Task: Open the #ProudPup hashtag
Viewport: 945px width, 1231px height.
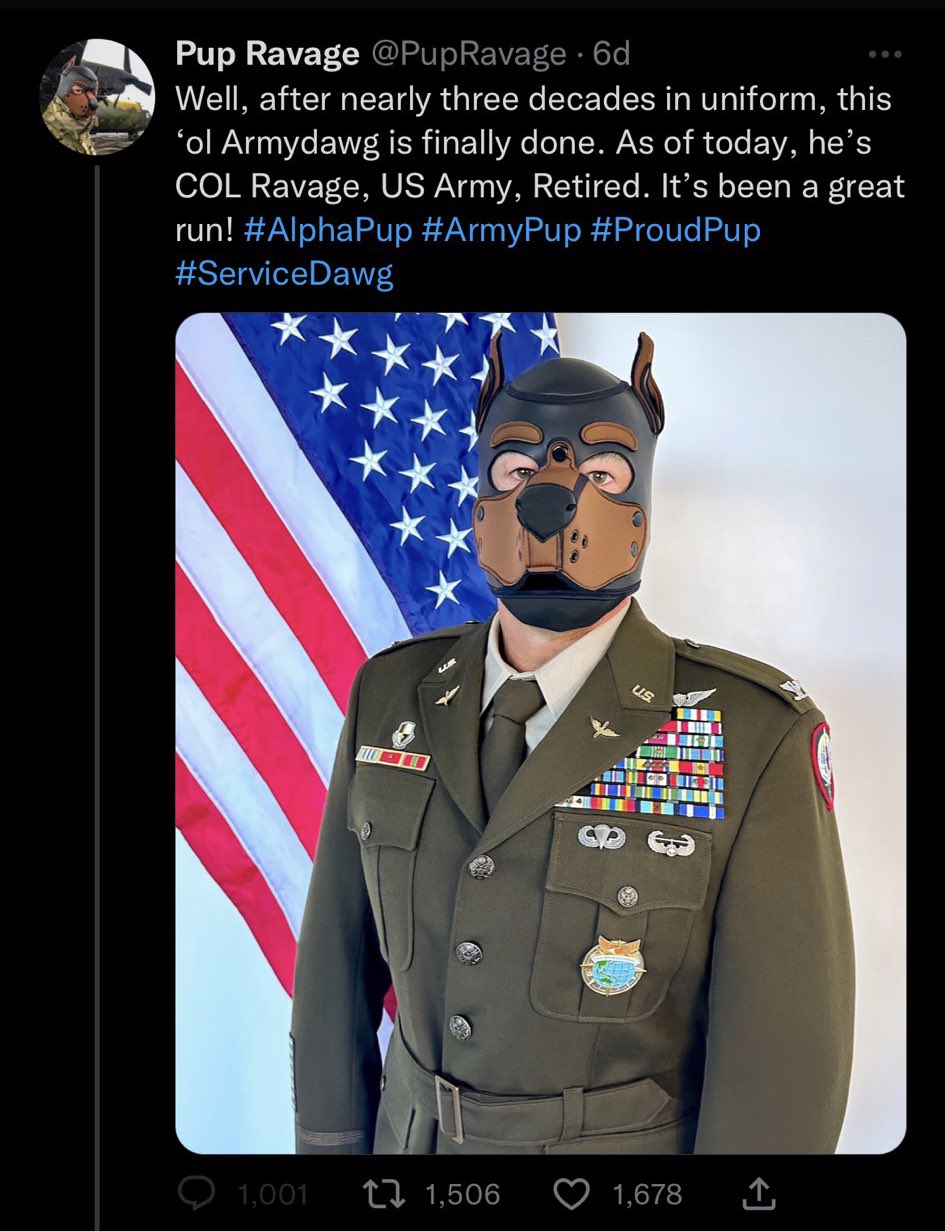Action: (676, 231)
